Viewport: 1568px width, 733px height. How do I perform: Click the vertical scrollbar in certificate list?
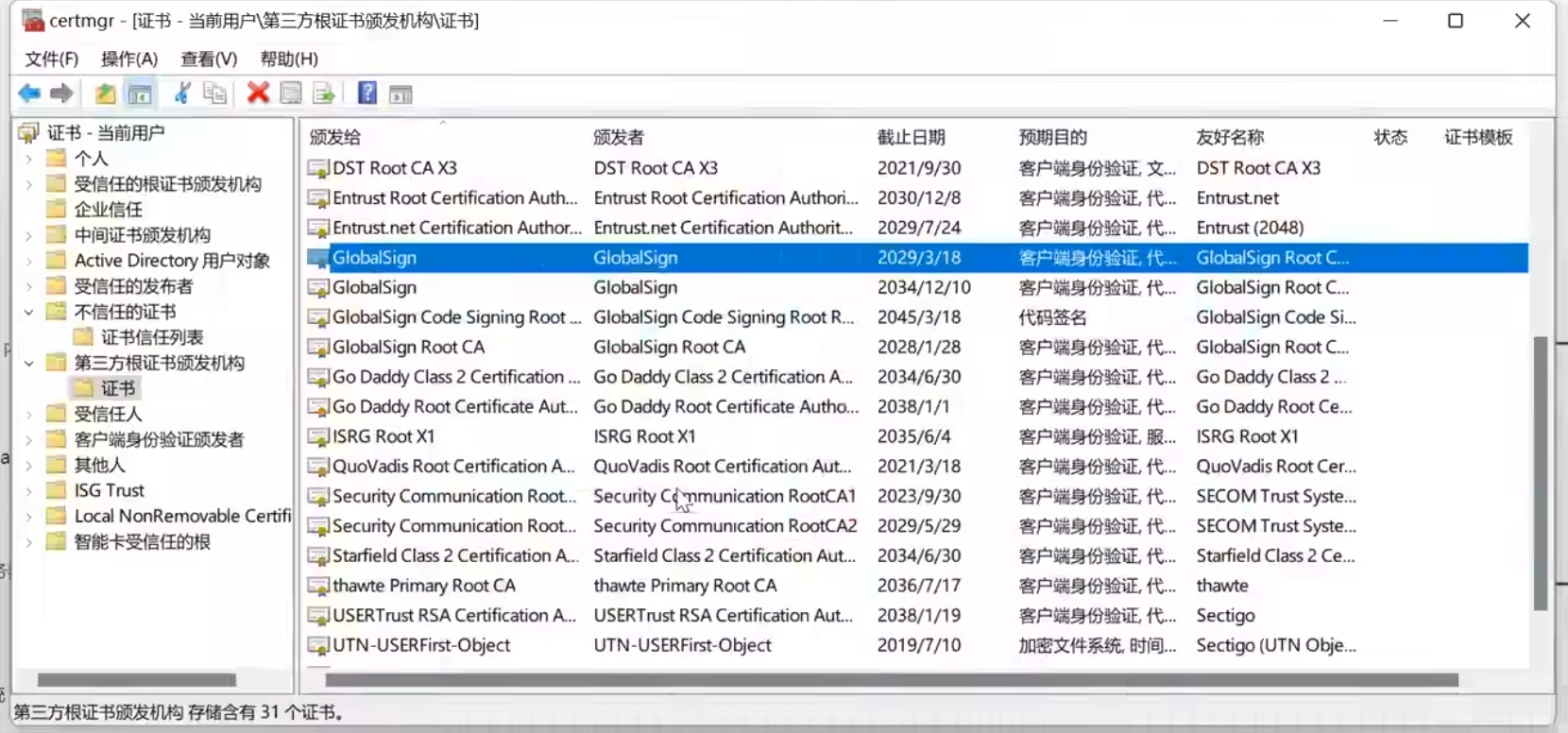click(x=1540, y=472)
